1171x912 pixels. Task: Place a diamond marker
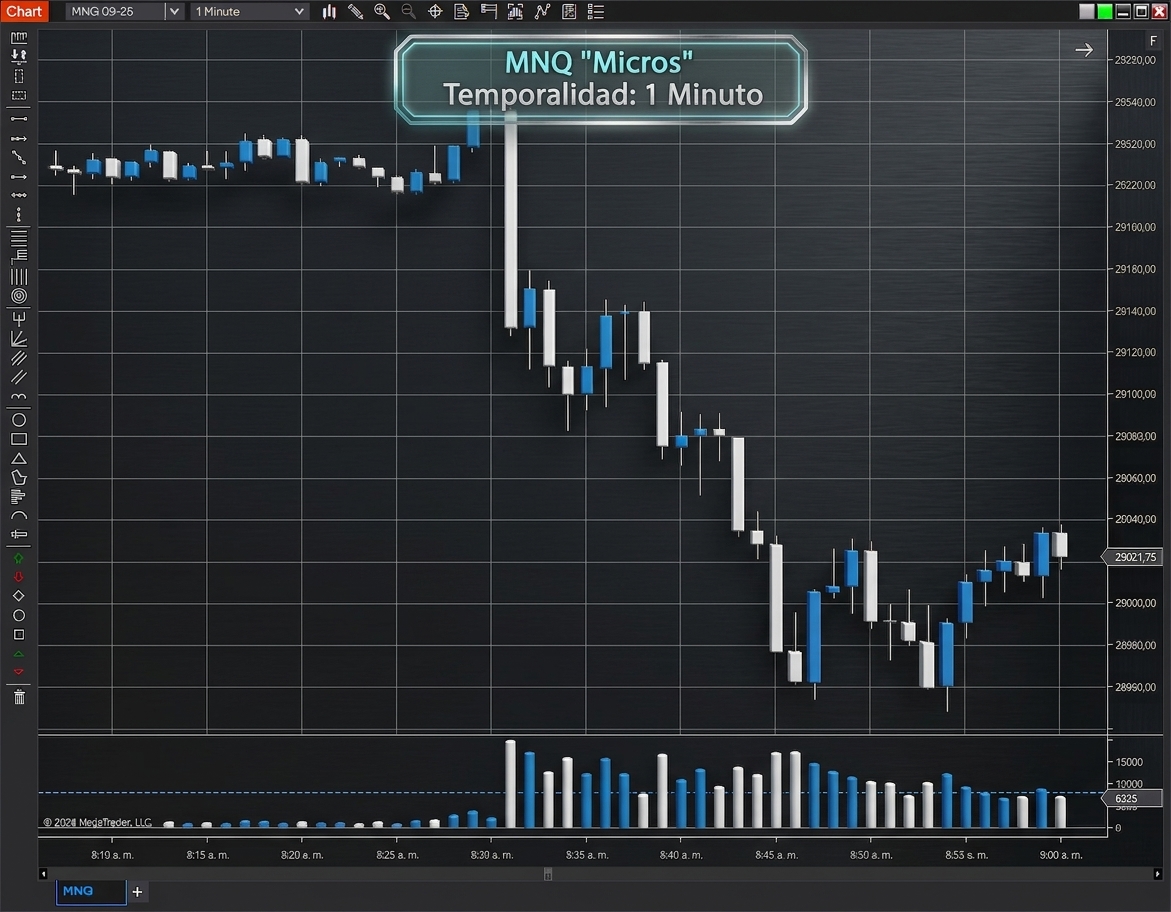(x=19, y=595)
